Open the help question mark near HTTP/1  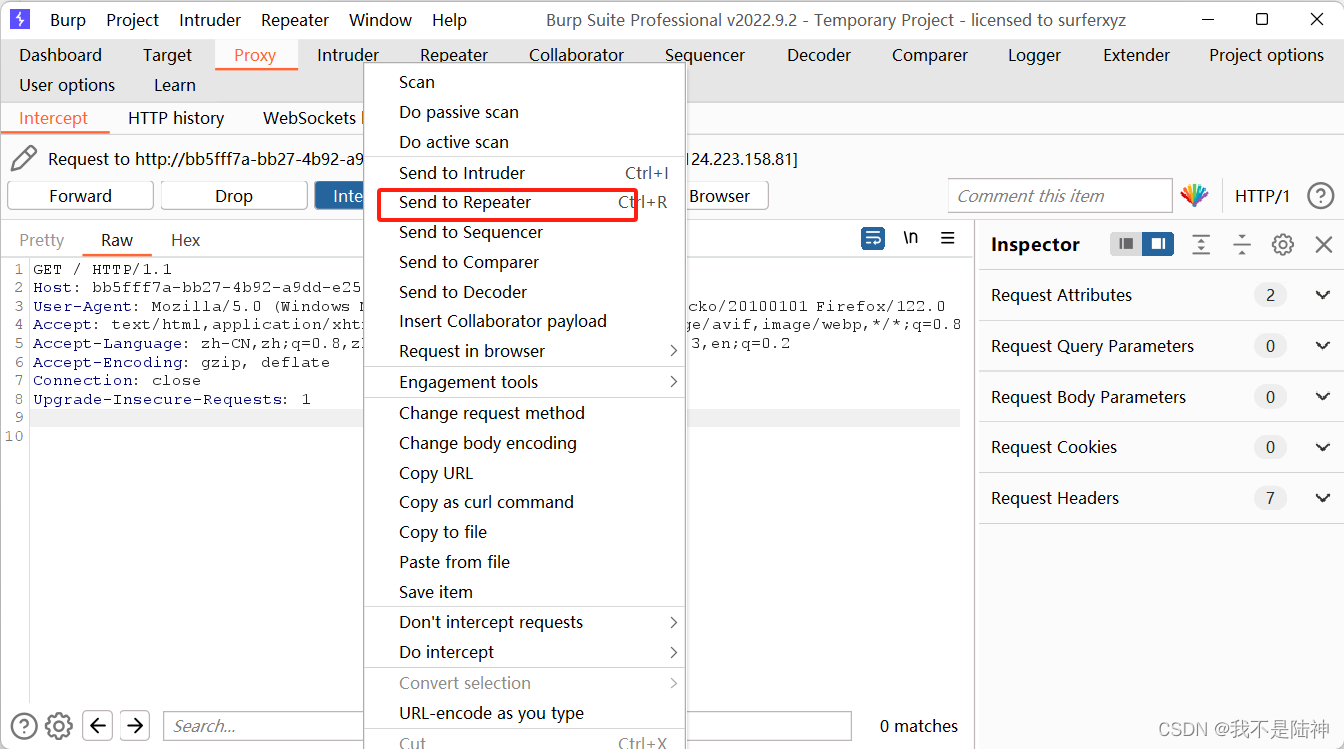[1321, 196]
